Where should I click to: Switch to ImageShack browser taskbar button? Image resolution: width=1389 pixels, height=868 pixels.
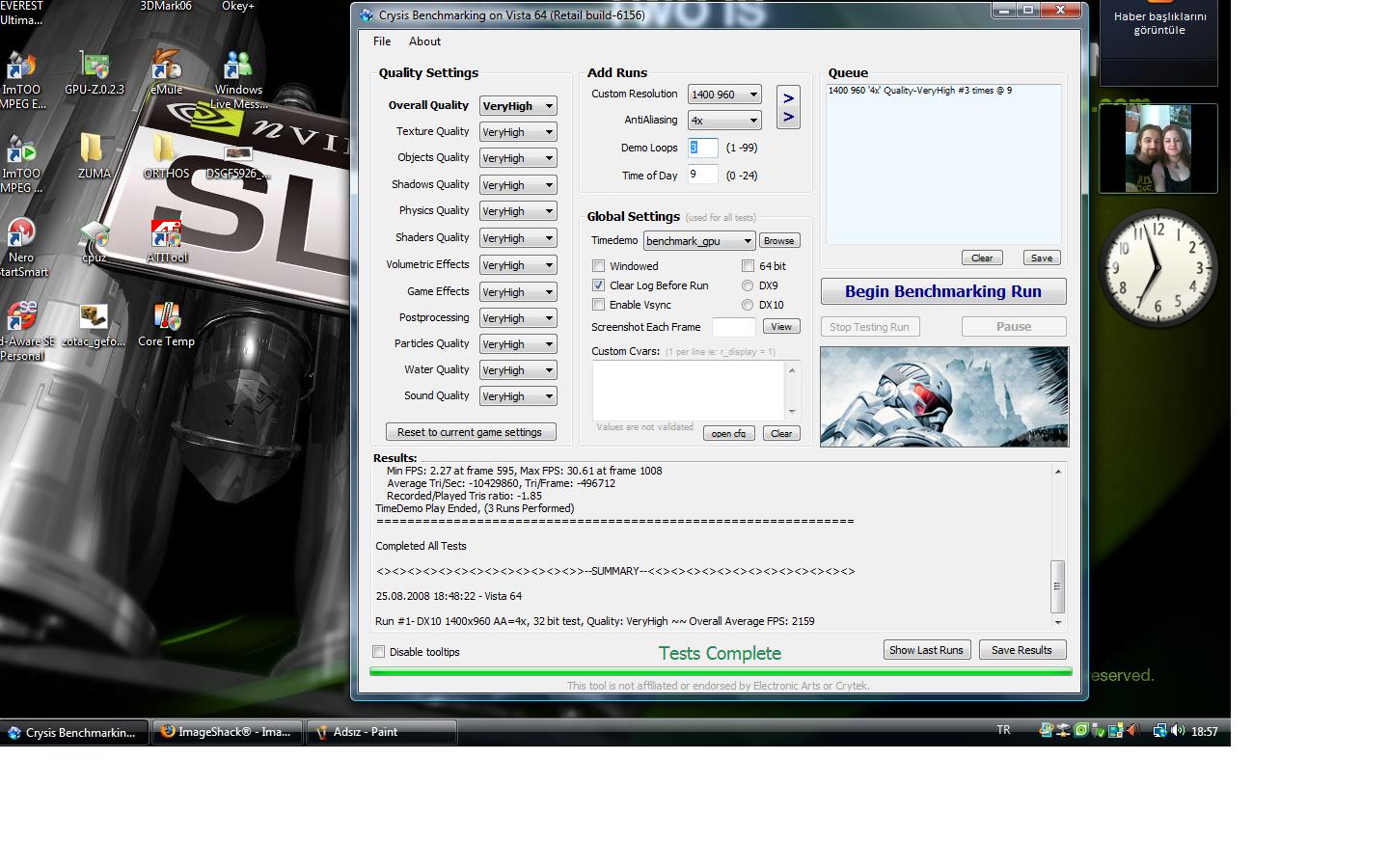click(x=228, y=732)
